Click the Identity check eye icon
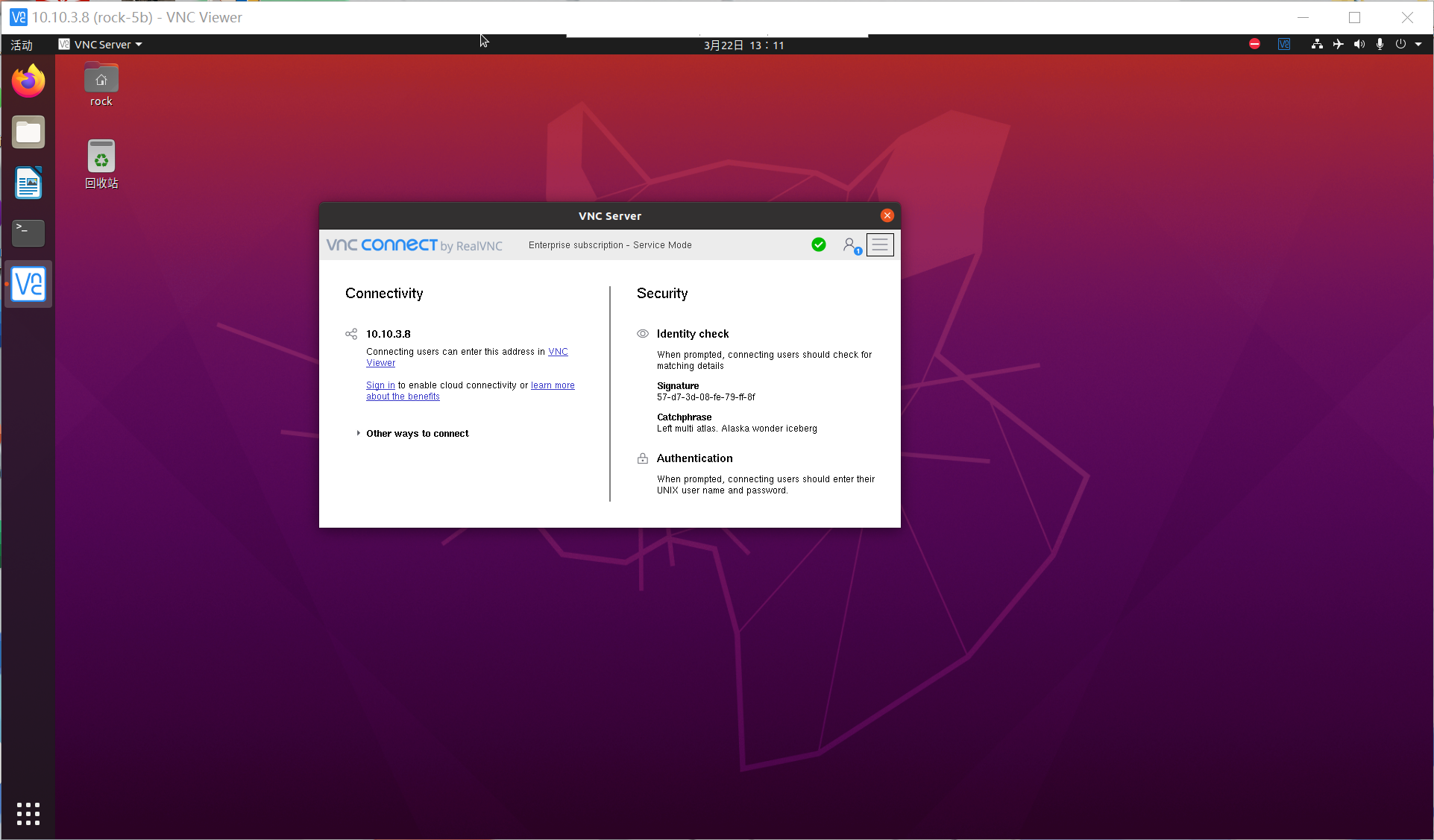This screenshot has width=1434, height=840. click(642, 334)
